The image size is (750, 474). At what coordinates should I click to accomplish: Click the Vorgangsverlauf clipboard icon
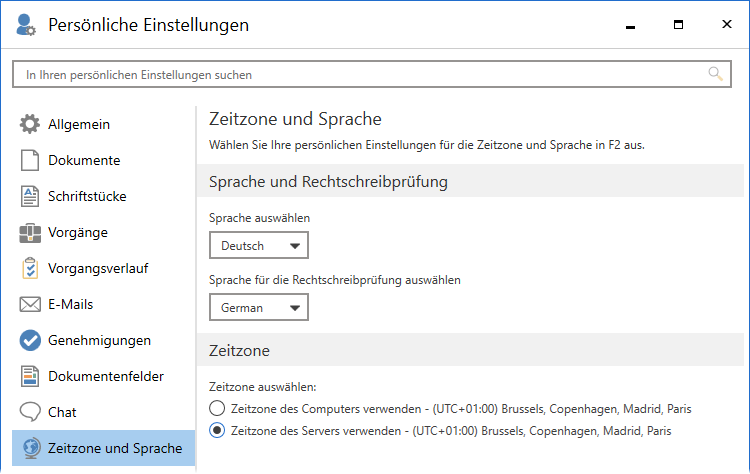[x=30, y=268]
